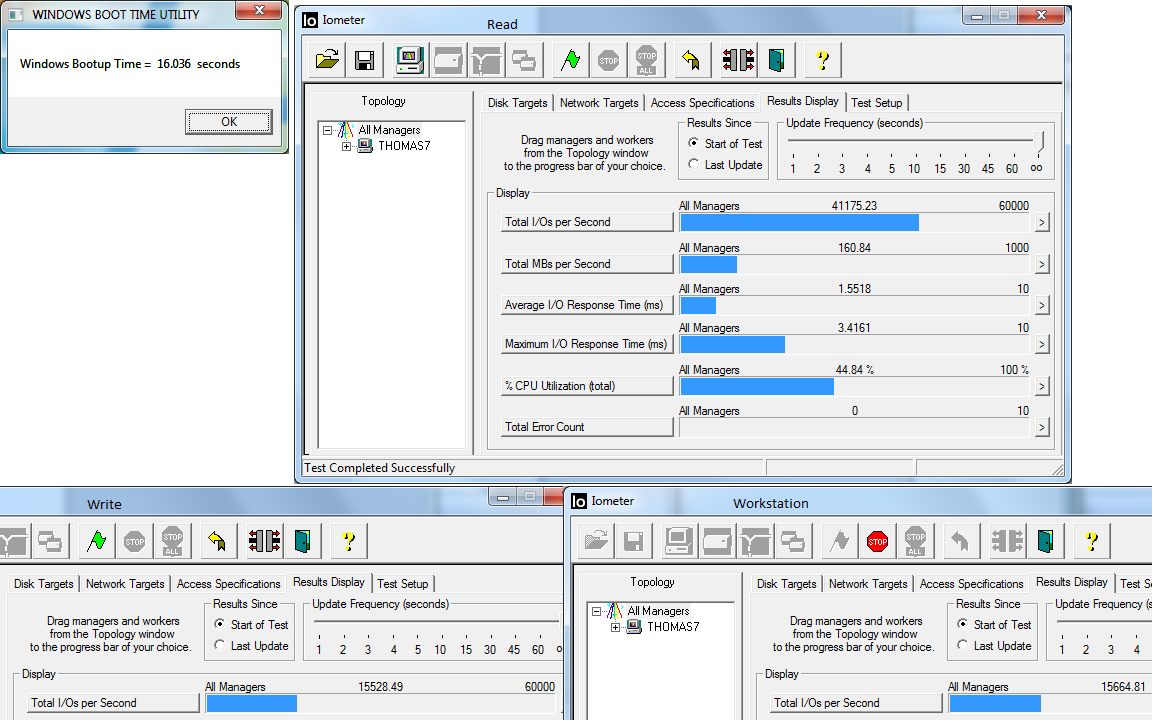Click the grey Stop icon in Read window
1152x720 pixels.
(x=608, y=60)
